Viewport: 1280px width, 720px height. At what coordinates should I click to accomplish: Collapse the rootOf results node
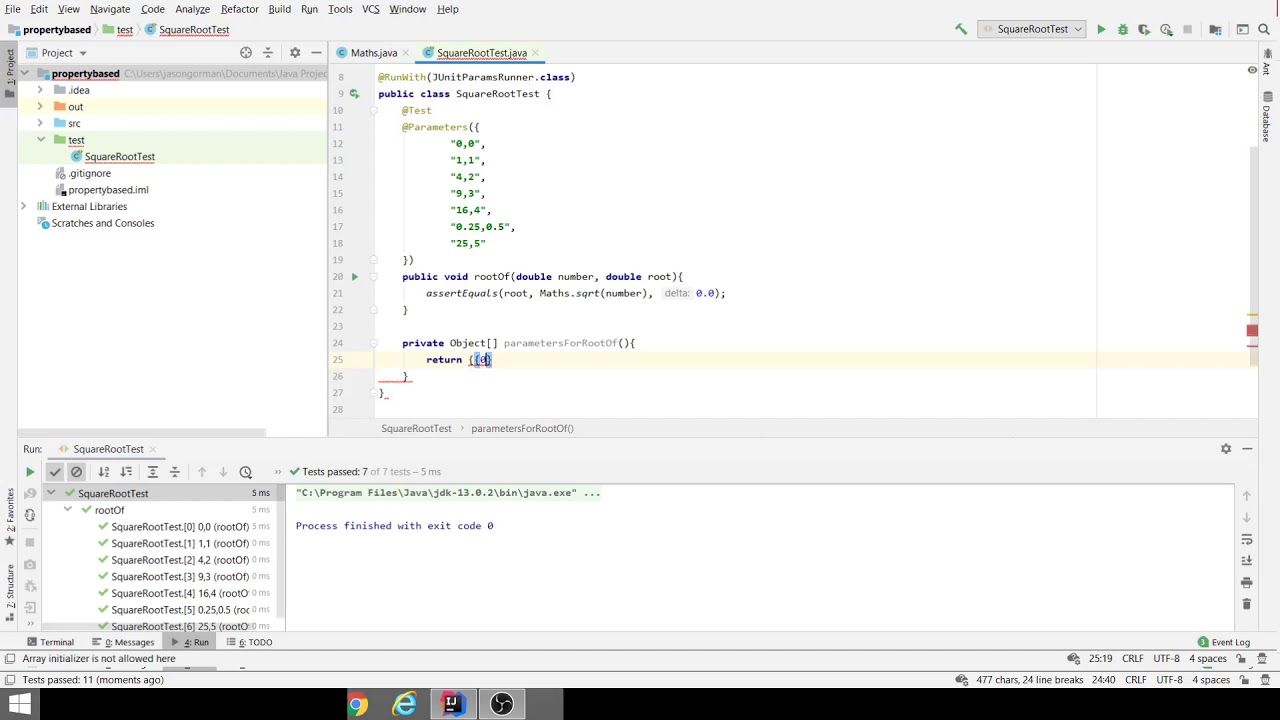click(x=68, y=510)
